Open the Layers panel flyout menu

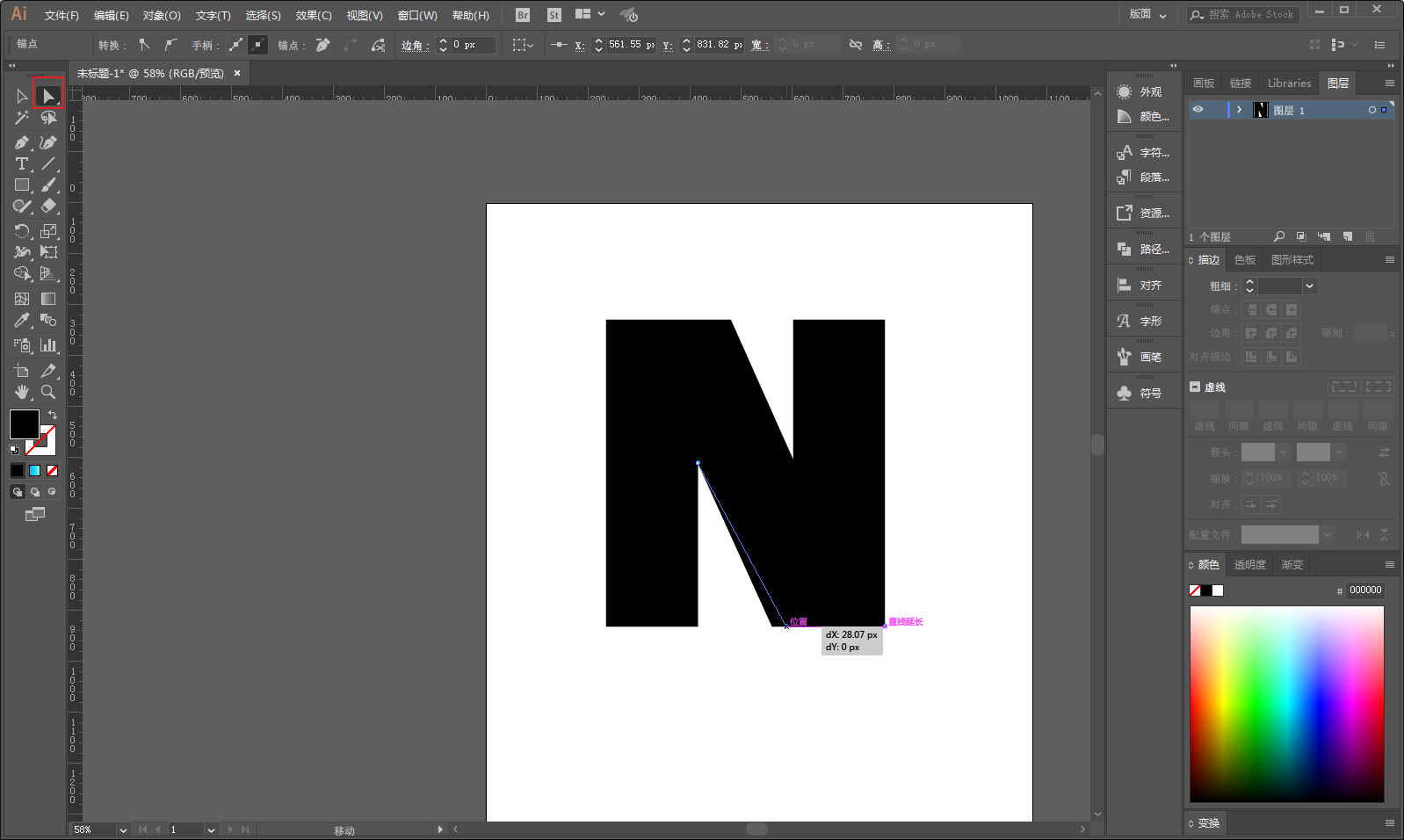pyautogui.click(x=1389, y=83)
